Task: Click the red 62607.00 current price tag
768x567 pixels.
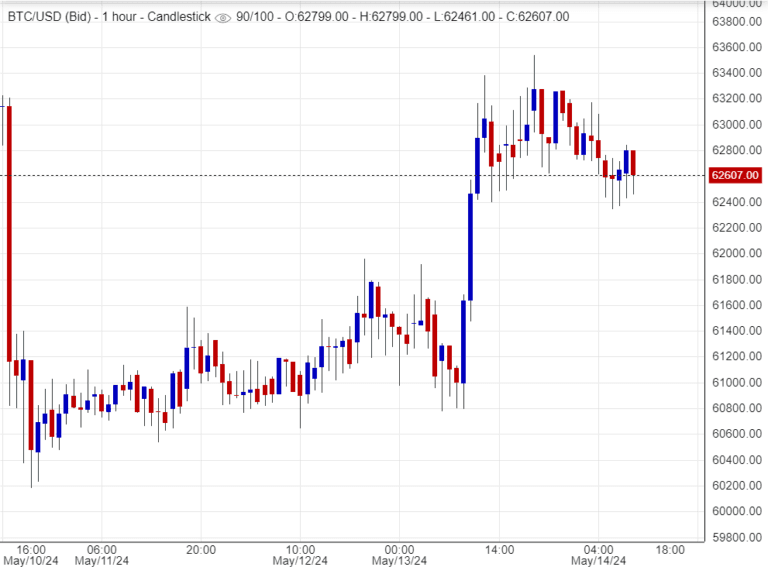Action: (736, 176)
